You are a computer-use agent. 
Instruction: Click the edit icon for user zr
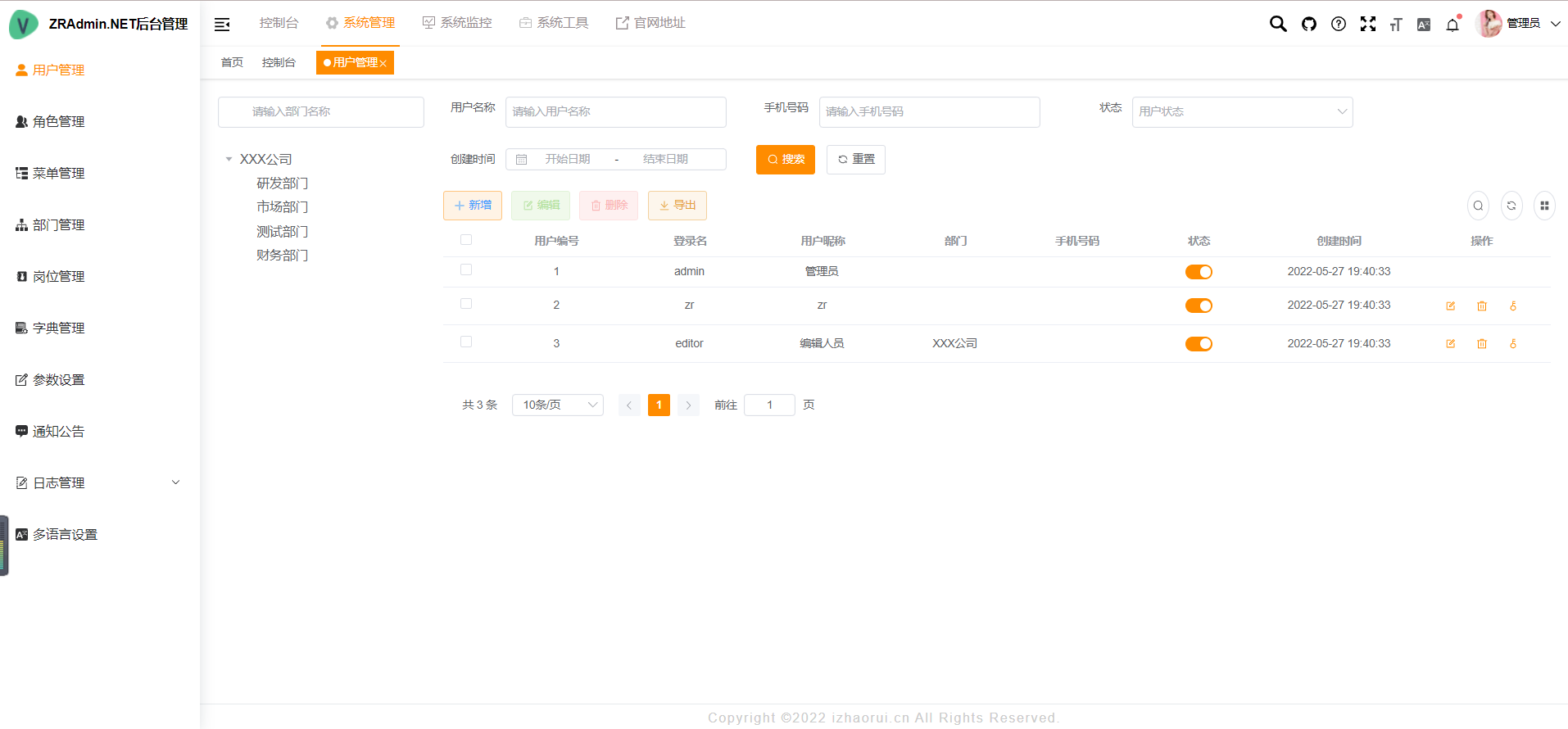1450,306
